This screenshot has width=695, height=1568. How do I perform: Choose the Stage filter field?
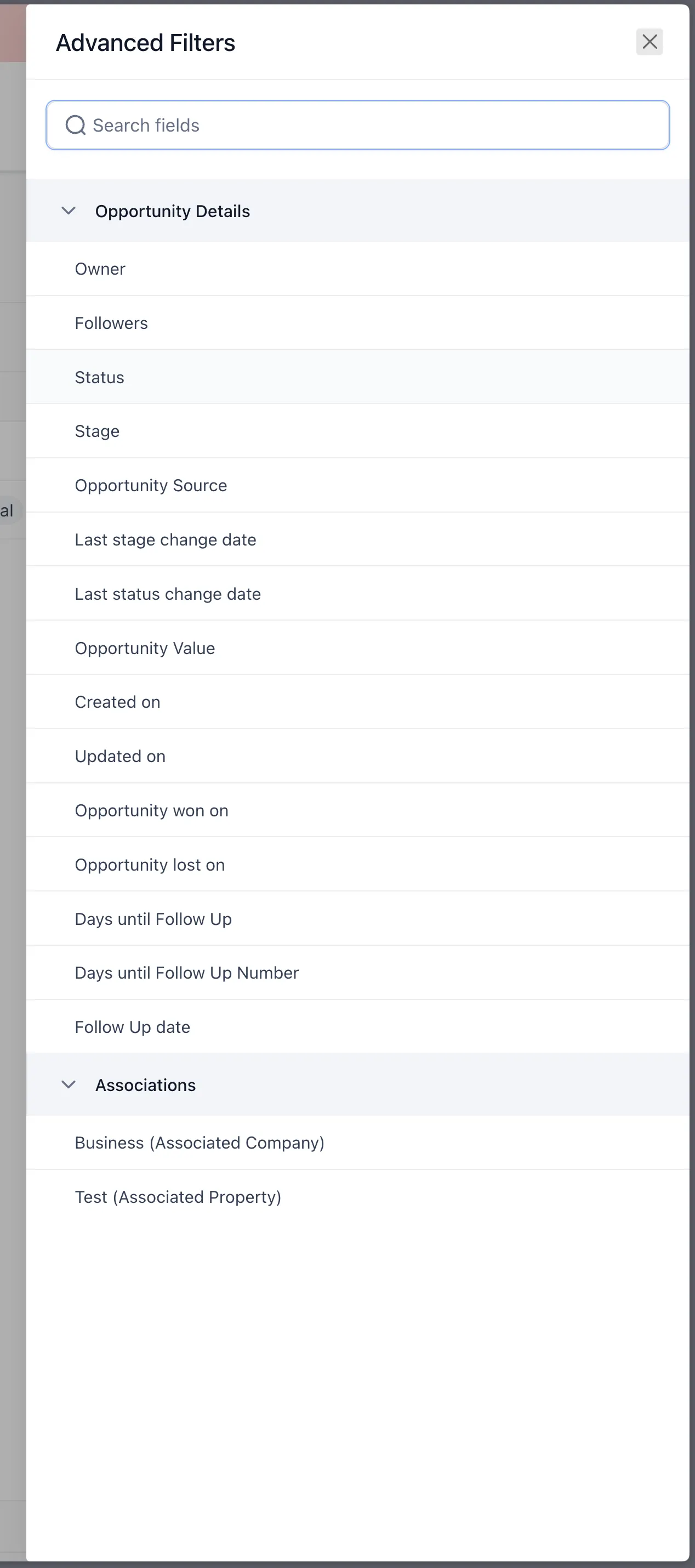358,431
